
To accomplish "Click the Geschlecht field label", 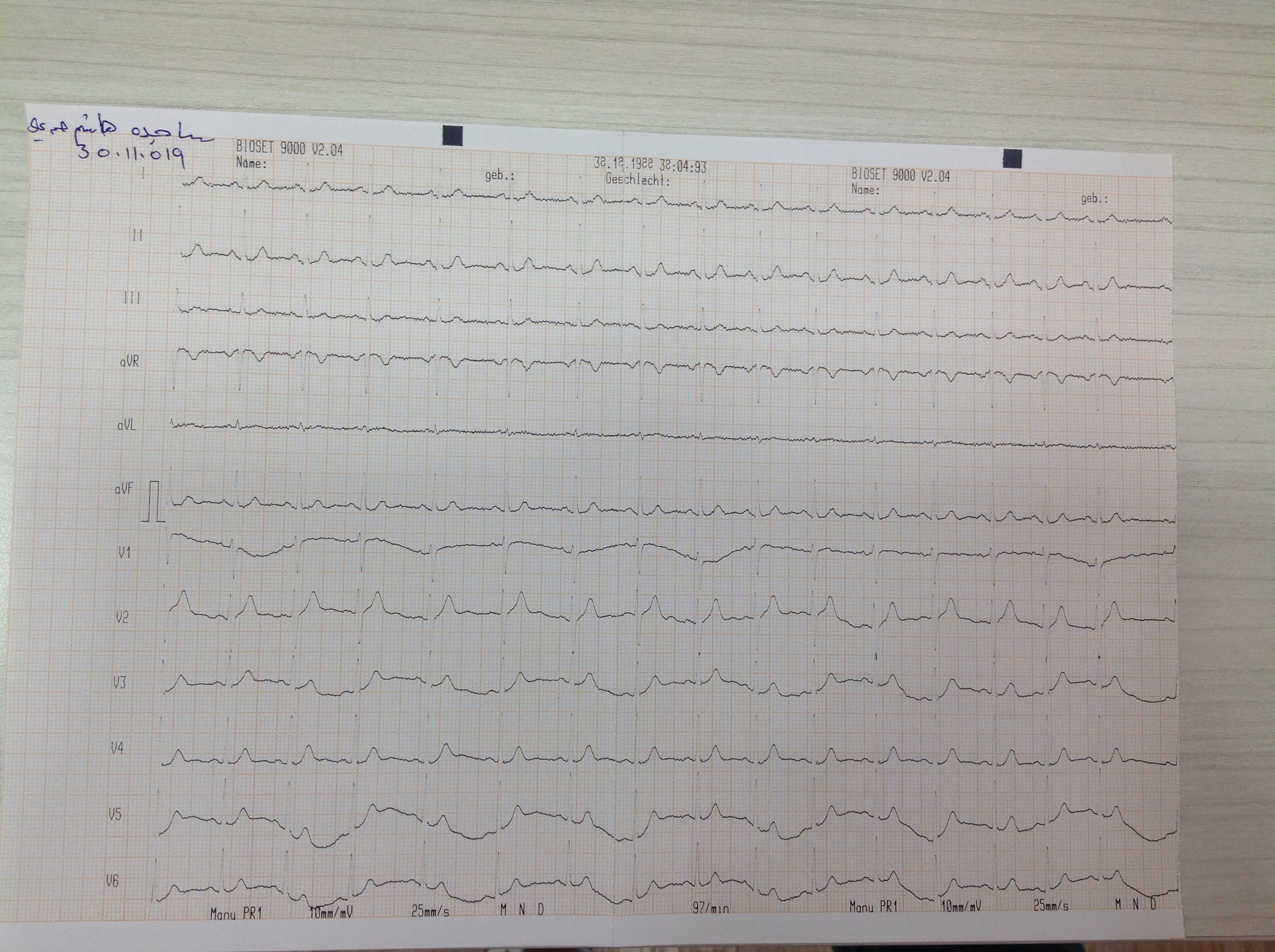I will [x=637, y=180].
